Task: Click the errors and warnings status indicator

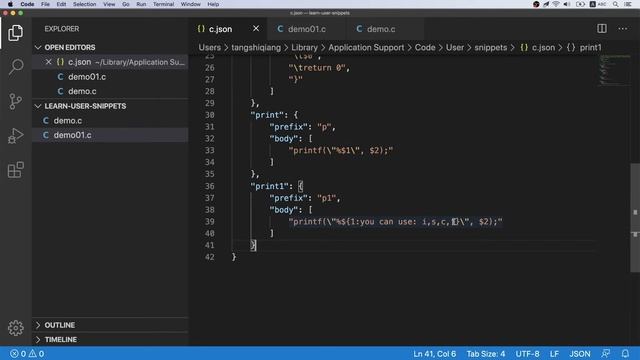Action: point(27,353)
